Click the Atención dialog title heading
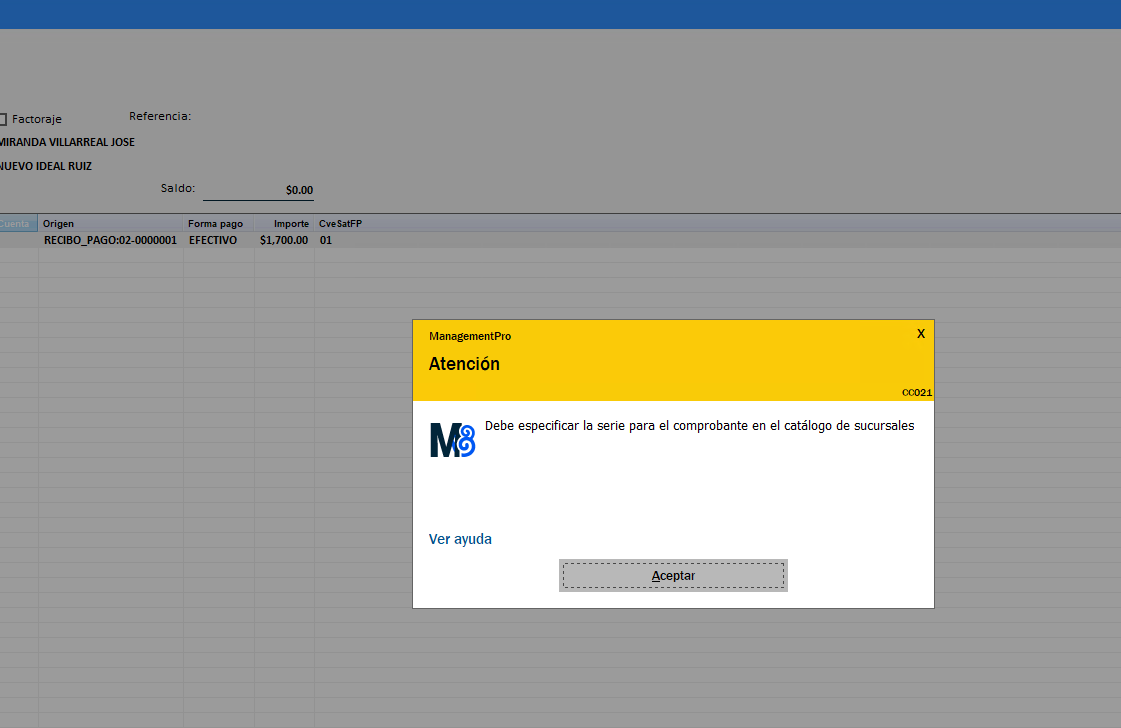1121x728 pixels. click(464, 364)
